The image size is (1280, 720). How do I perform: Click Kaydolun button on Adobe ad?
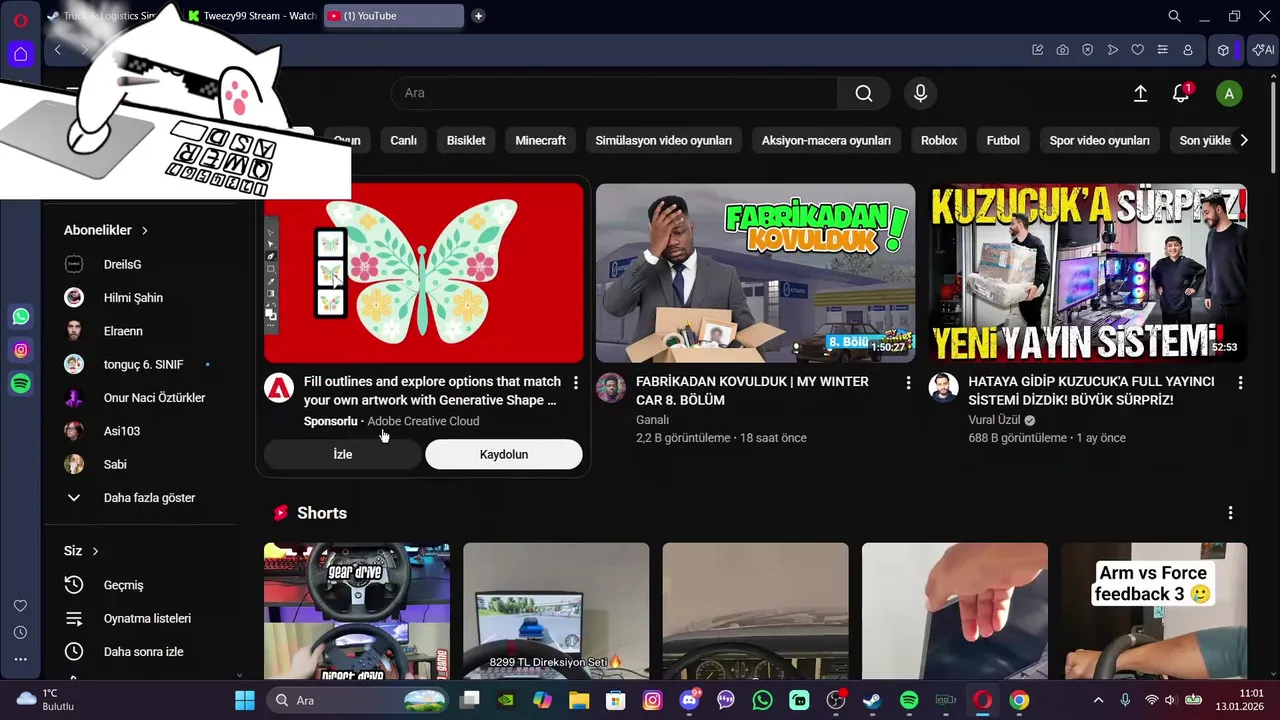pos(504,454)
